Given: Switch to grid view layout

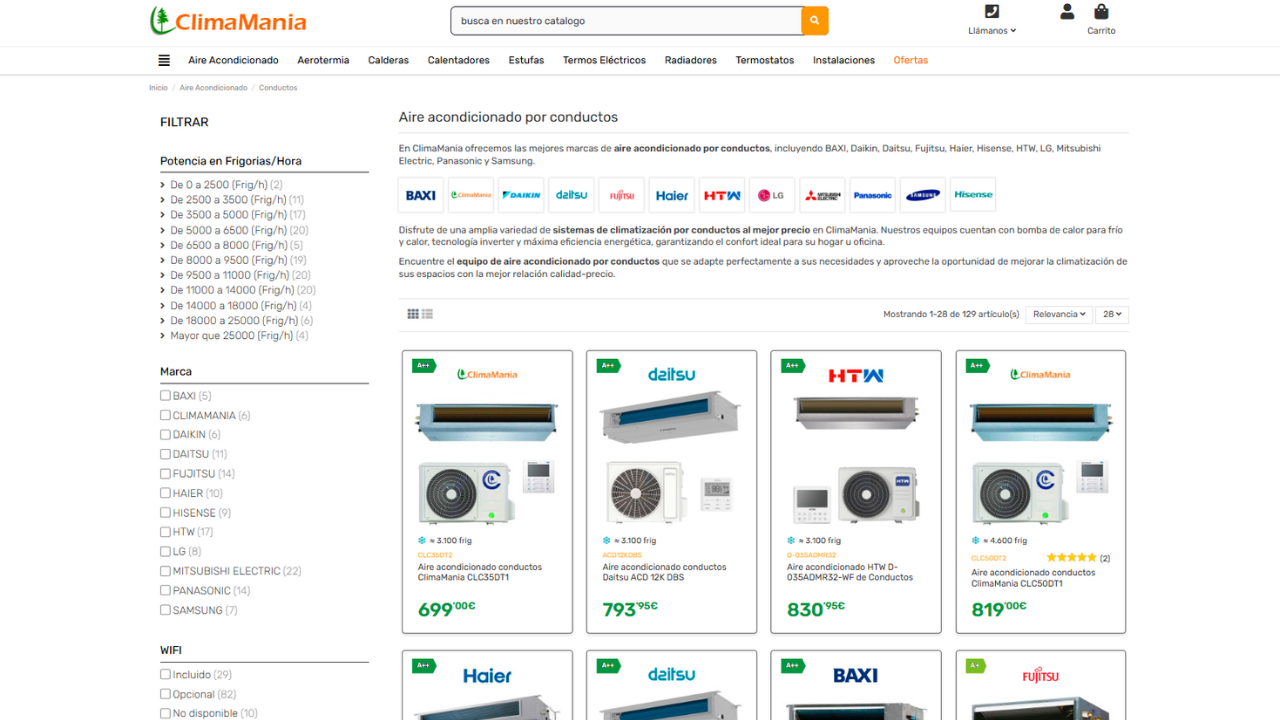Looking at the screenshot, I should coord(413,314).
